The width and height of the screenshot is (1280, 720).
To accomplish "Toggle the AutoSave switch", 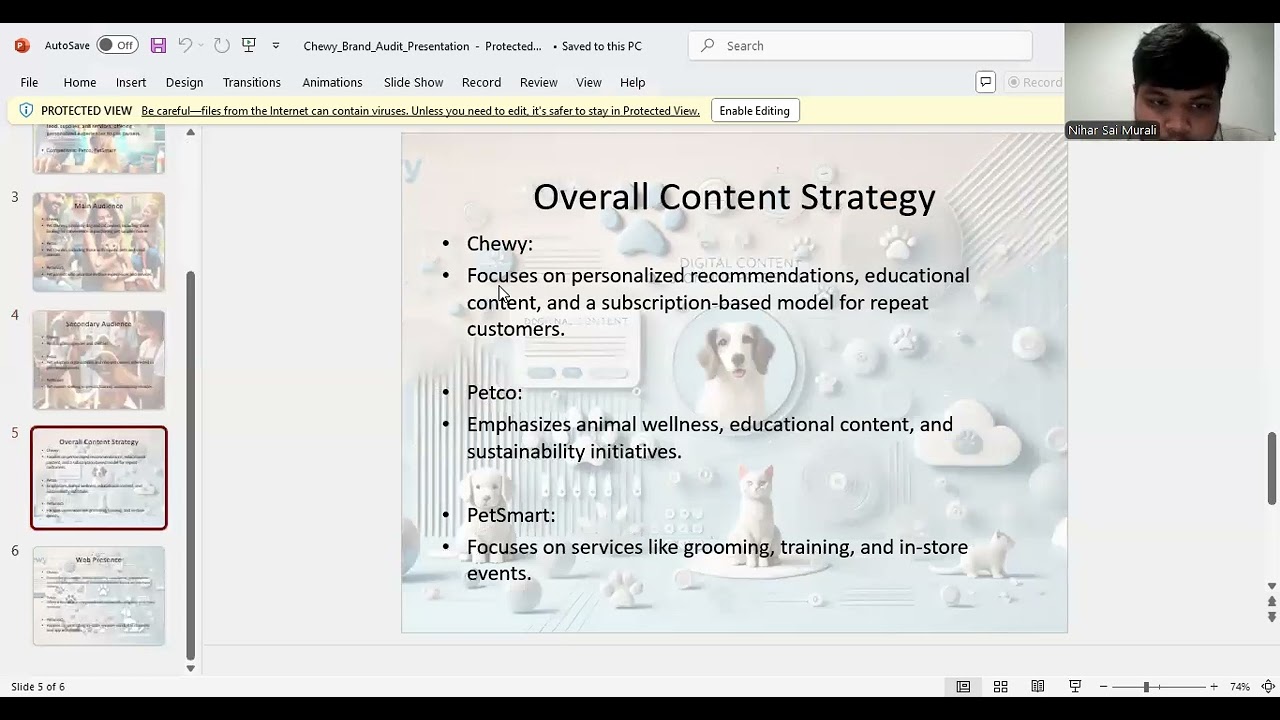I will [x=117, y=46].
